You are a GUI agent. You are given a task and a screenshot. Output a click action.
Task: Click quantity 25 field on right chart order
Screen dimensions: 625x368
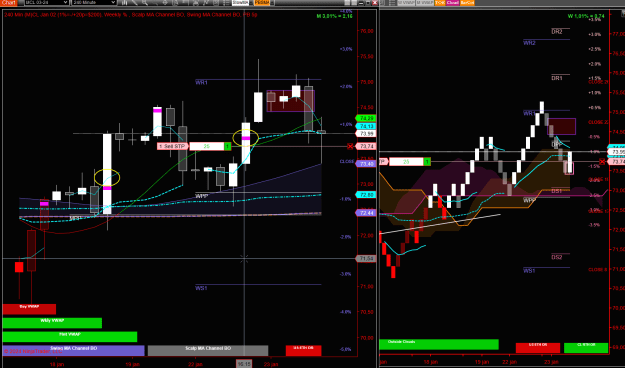pyautogui.click(x=406, y=161)
